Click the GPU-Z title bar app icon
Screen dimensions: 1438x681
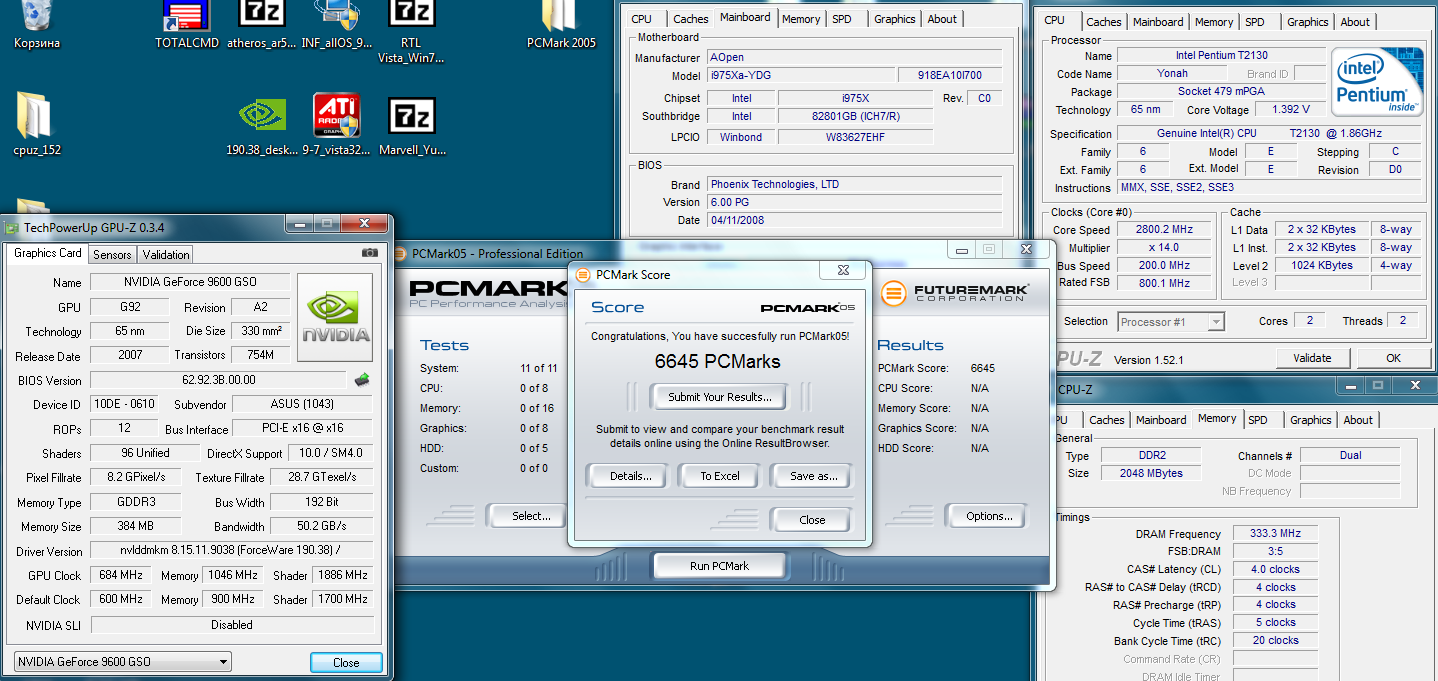click(x=12, y=227)
